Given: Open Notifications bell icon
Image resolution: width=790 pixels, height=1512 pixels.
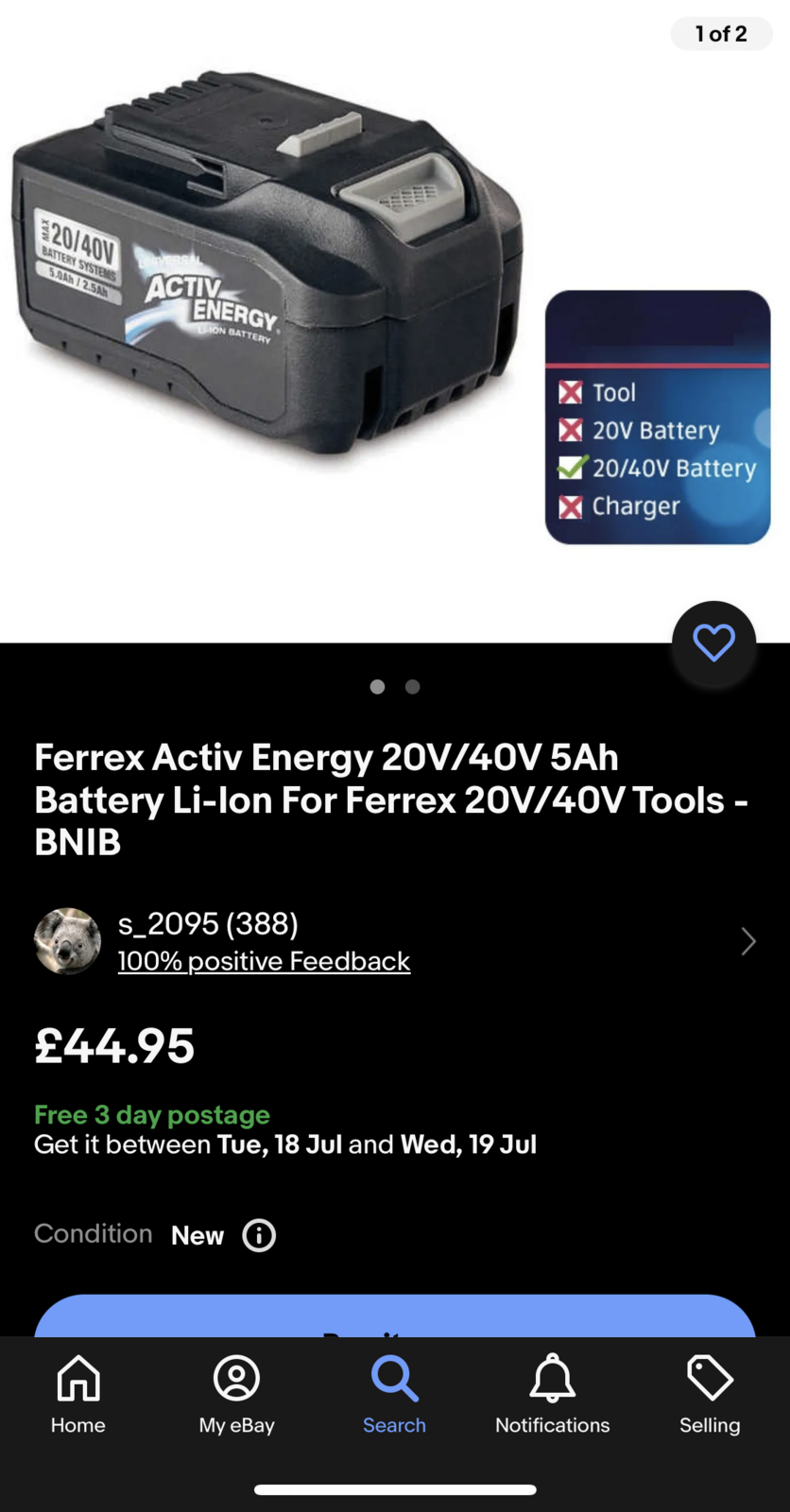Looking at the screenshot, I should (553, 1379).
